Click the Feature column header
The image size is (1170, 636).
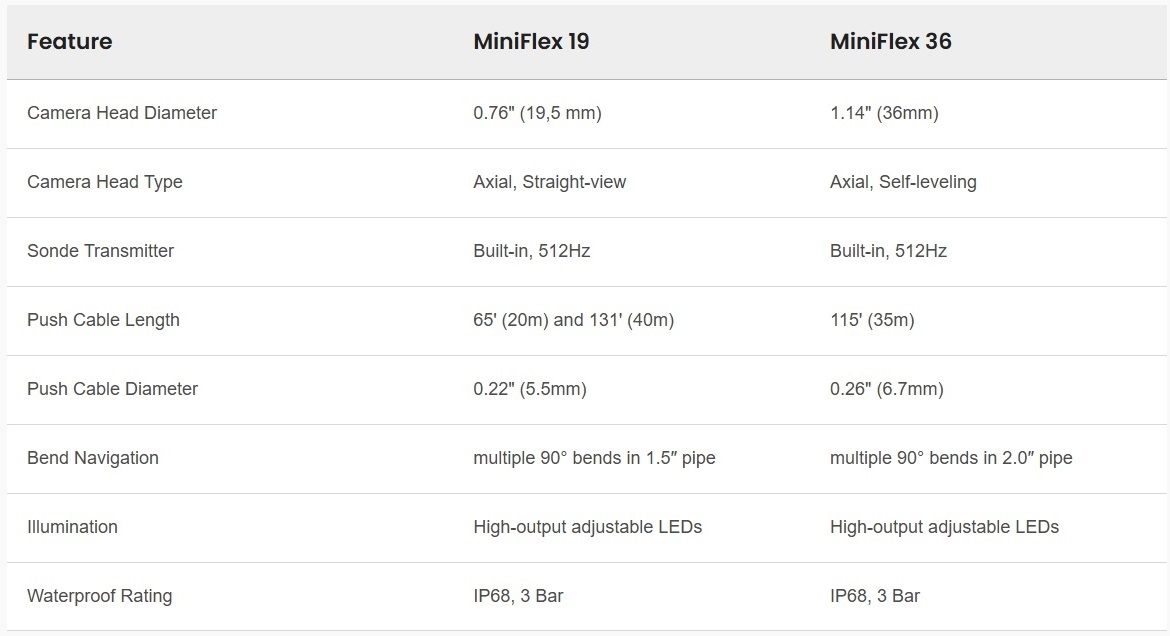[x=69, y=42]
